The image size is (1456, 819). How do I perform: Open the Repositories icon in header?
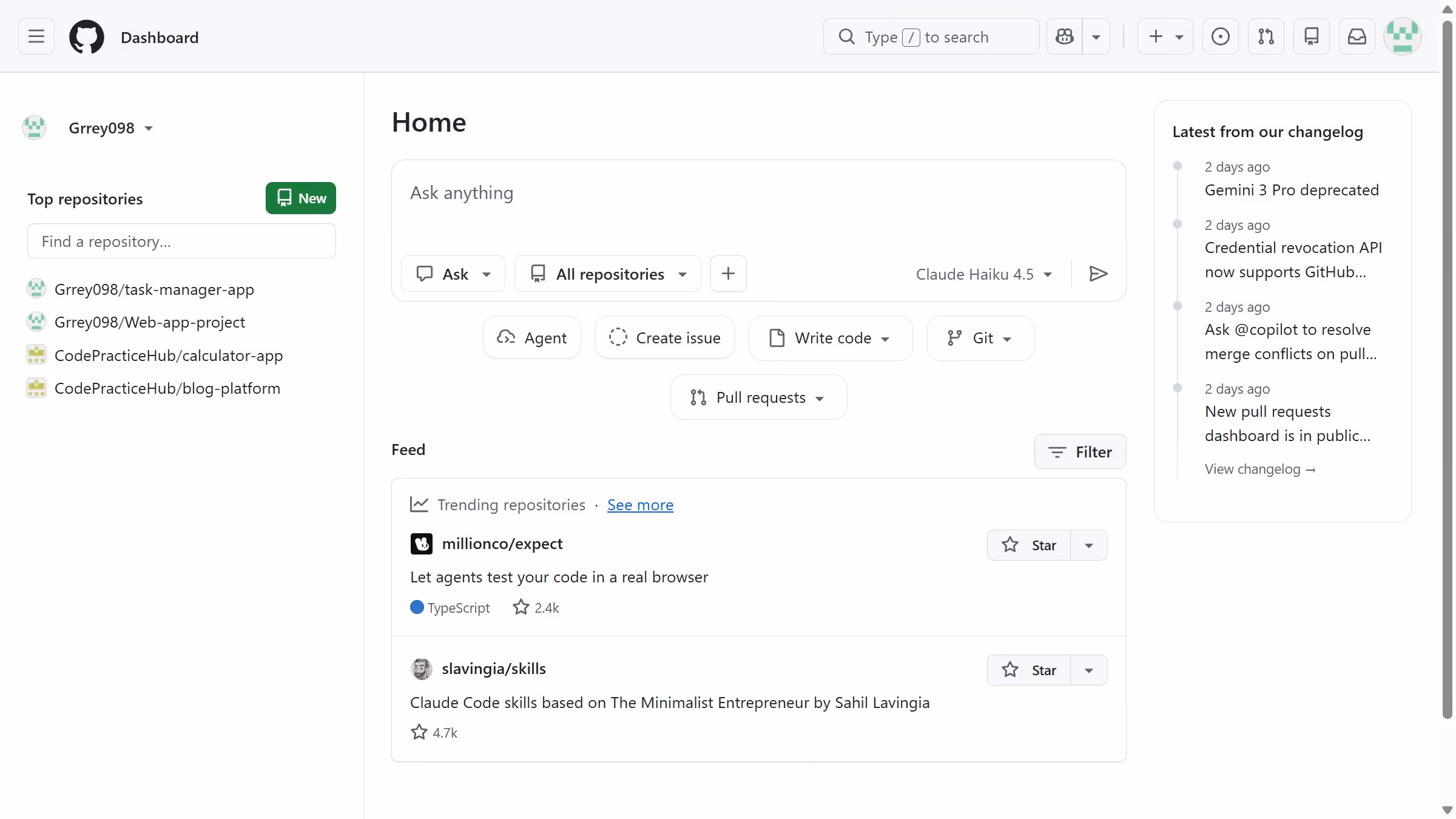coord(1312,37)
